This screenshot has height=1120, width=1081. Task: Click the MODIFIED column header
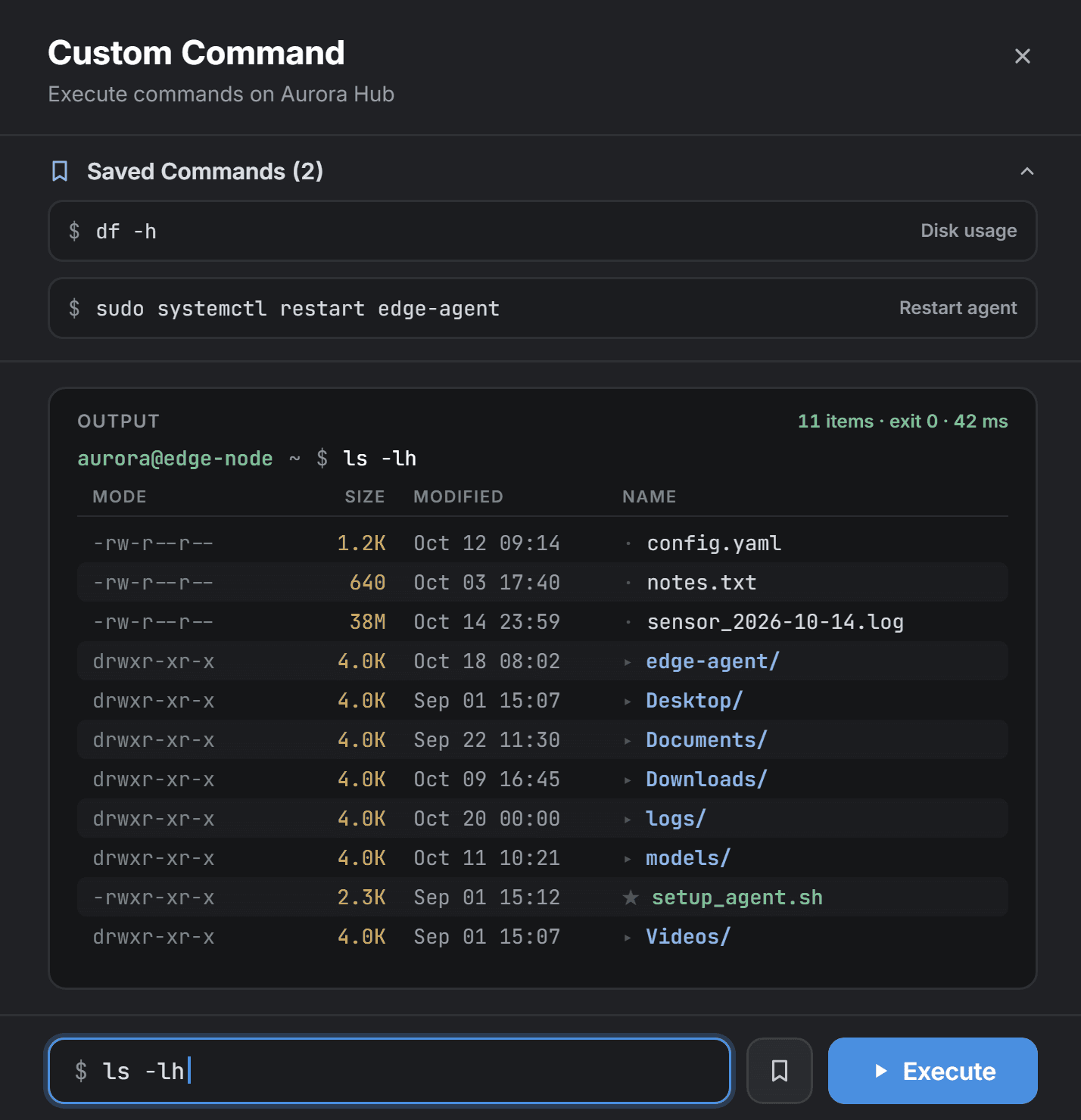458,496
